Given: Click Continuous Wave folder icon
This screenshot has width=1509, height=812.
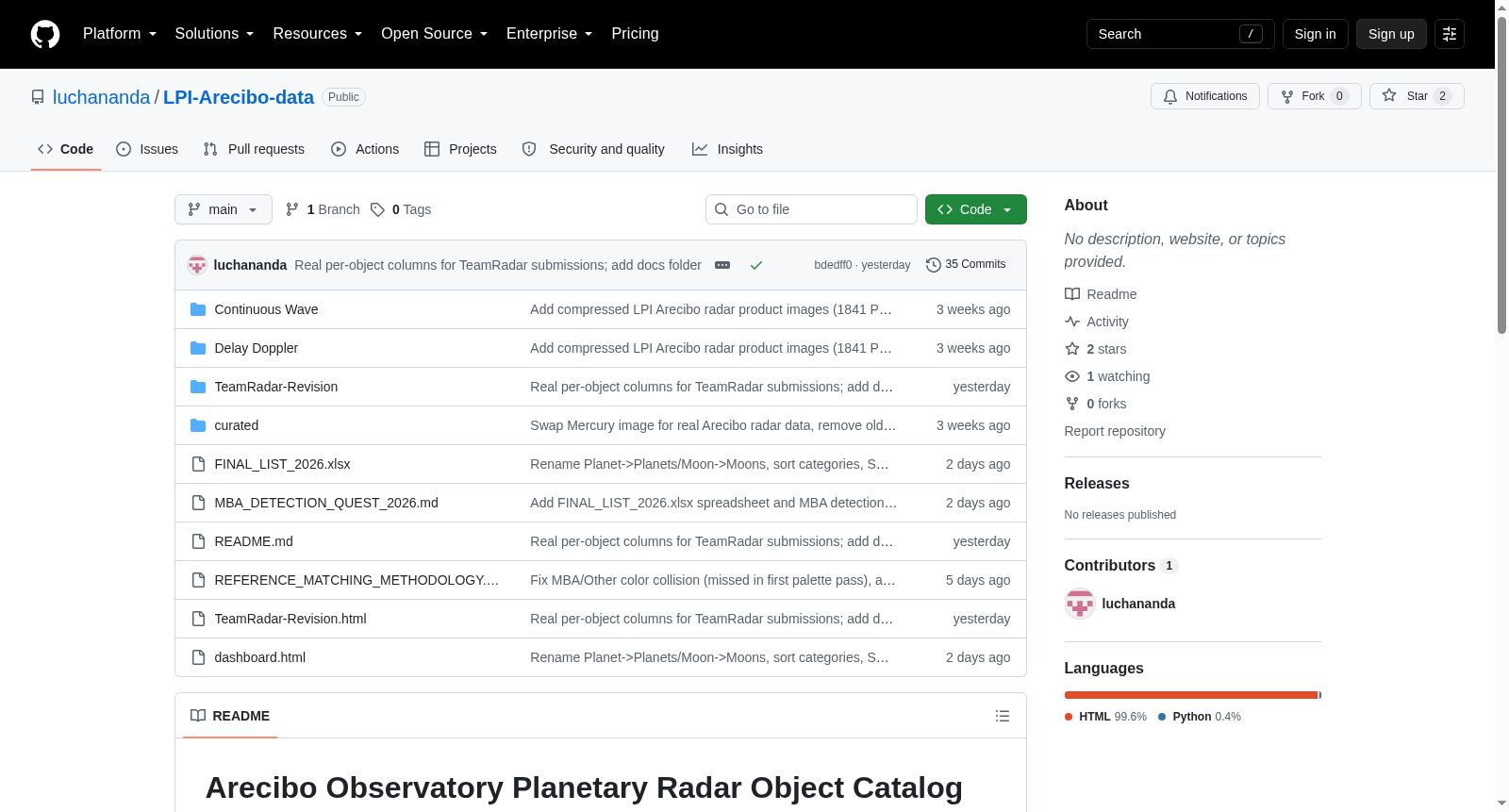Looking at the screenshot, I should pos(198,309).
